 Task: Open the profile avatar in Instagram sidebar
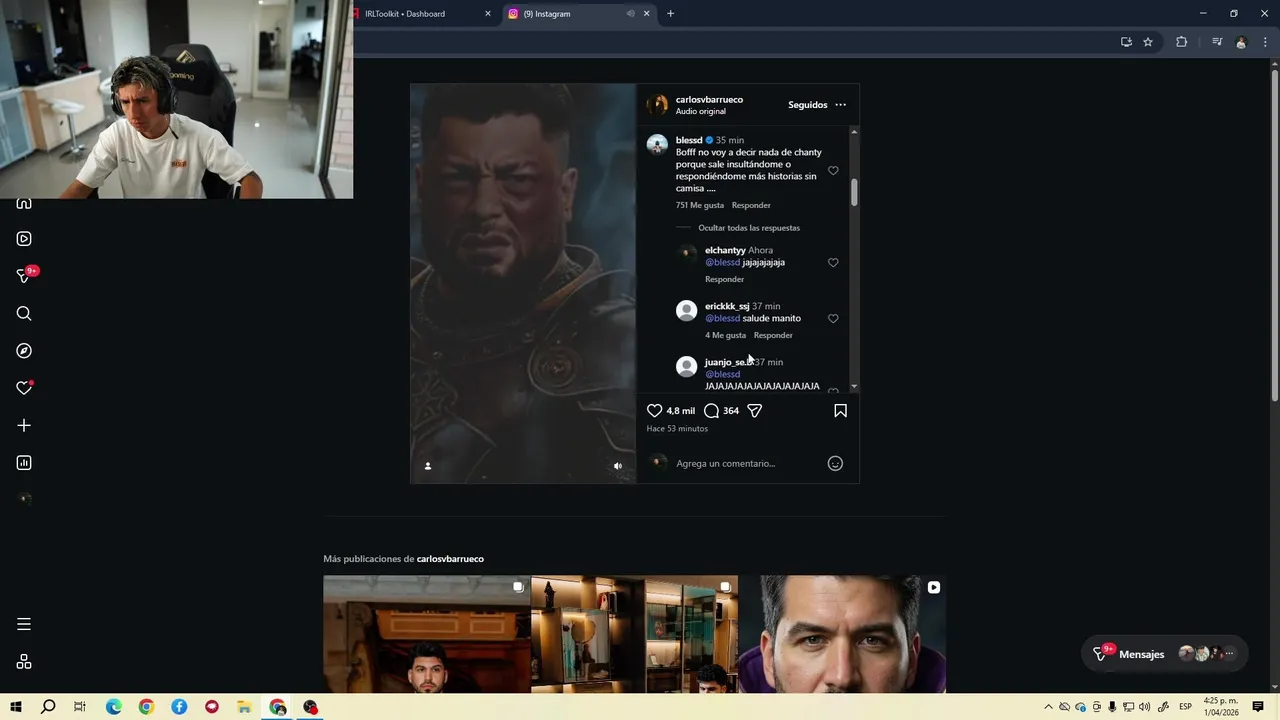[24, 500]
